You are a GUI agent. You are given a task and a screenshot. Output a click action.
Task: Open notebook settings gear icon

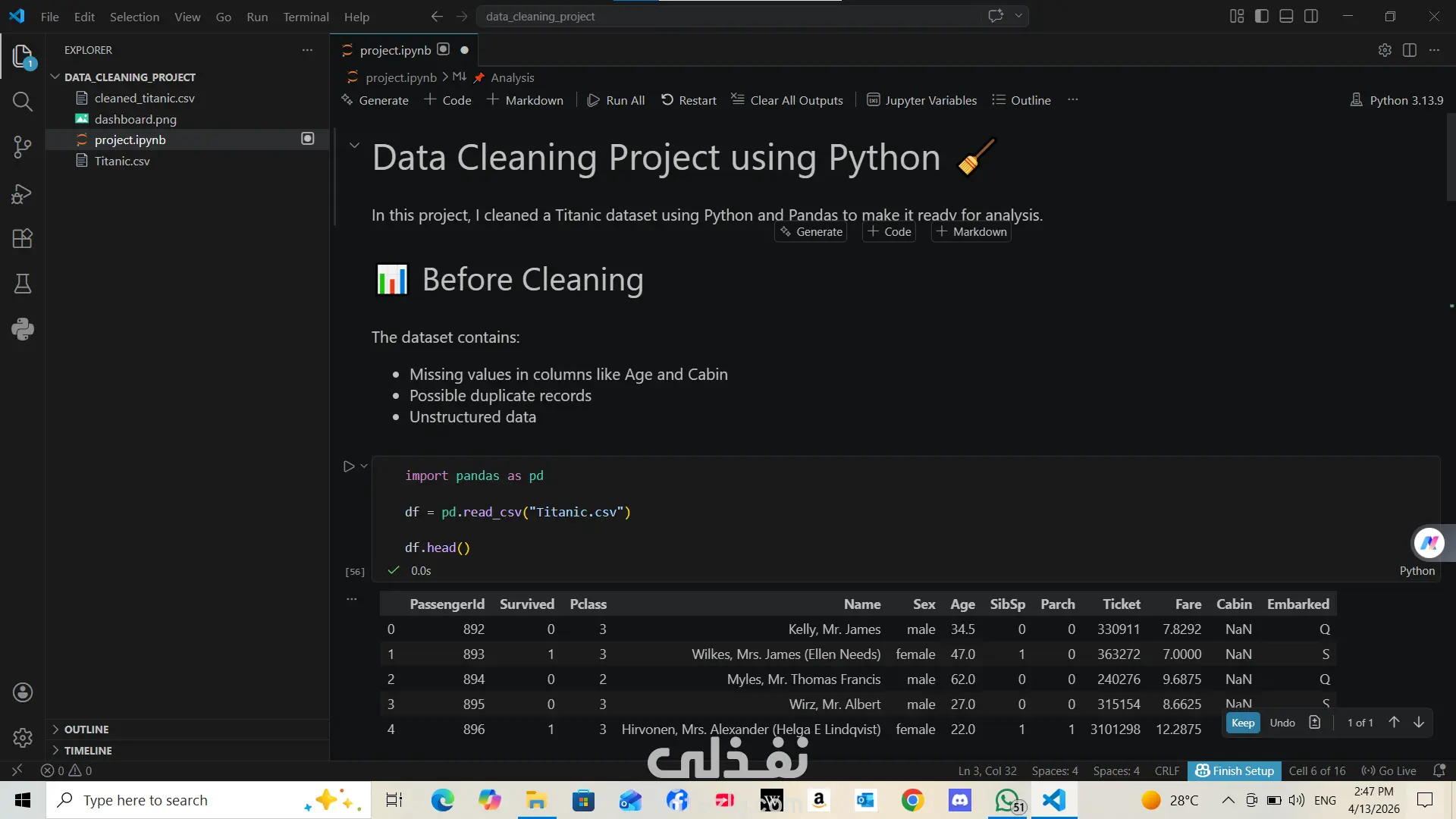[x=1385, y=50]
